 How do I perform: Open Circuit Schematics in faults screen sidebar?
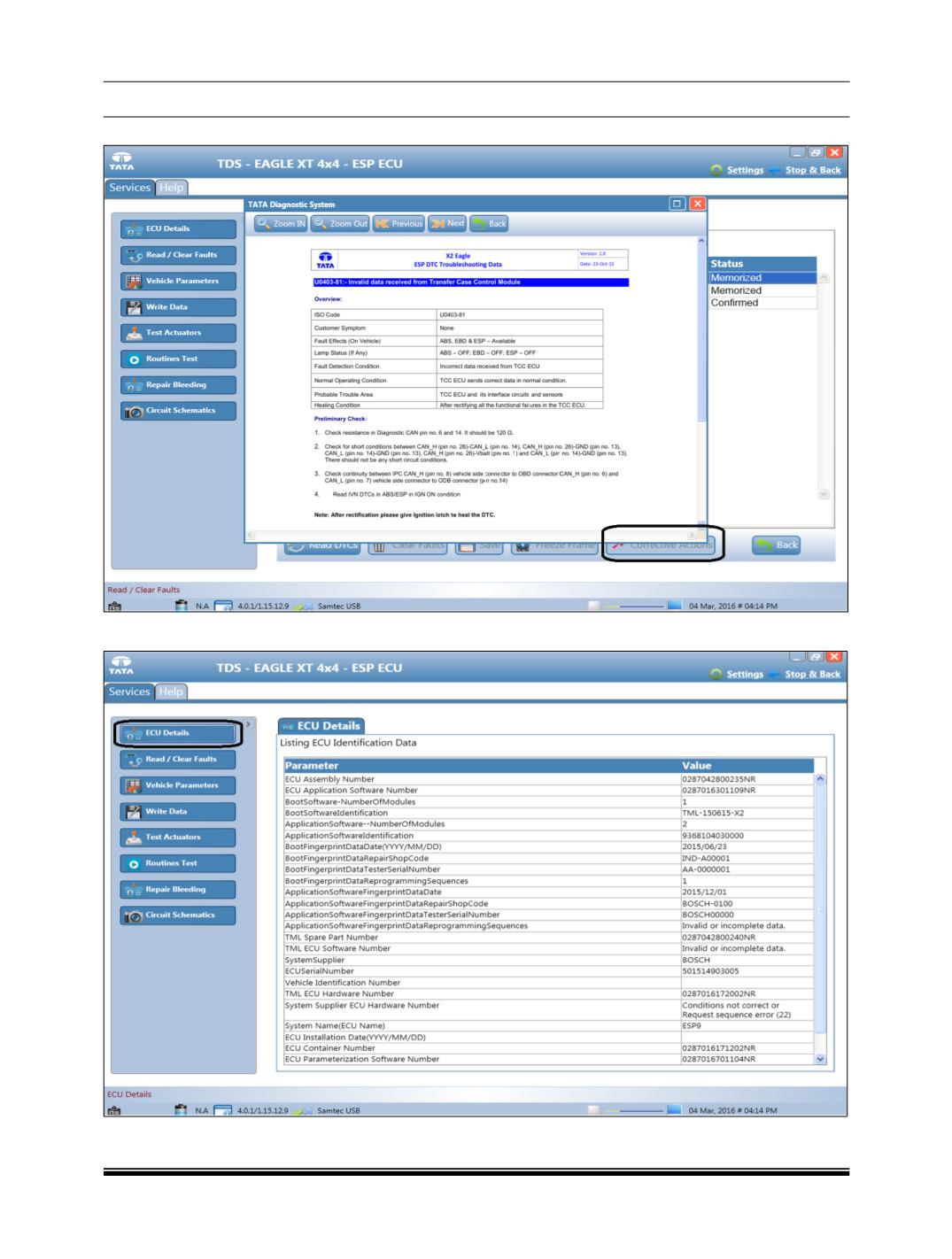click(178, 411)
